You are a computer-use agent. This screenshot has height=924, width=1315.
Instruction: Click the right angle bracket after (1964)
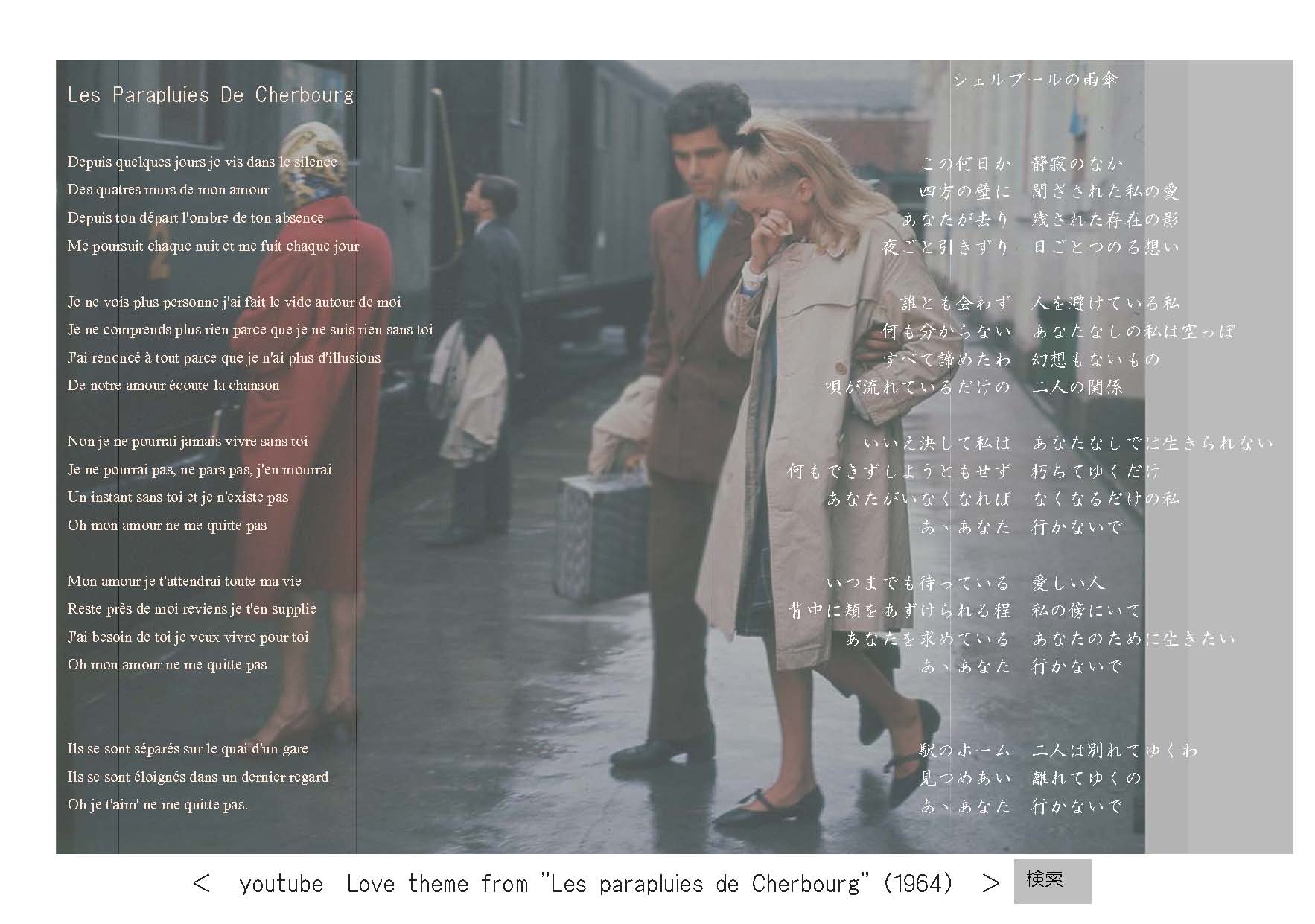pos(990,884)
